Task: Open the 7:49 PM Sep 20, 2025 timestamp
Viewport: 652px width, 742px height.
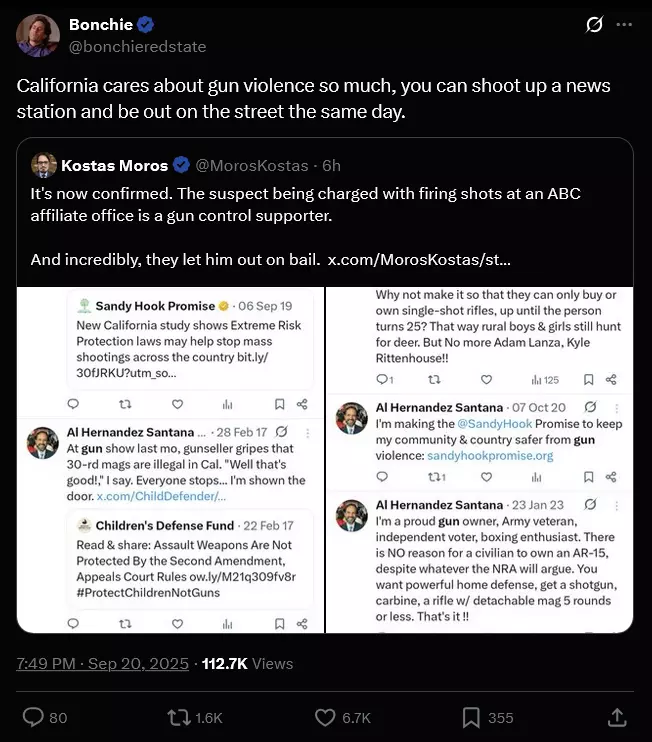Action: (x=103, y=663)
